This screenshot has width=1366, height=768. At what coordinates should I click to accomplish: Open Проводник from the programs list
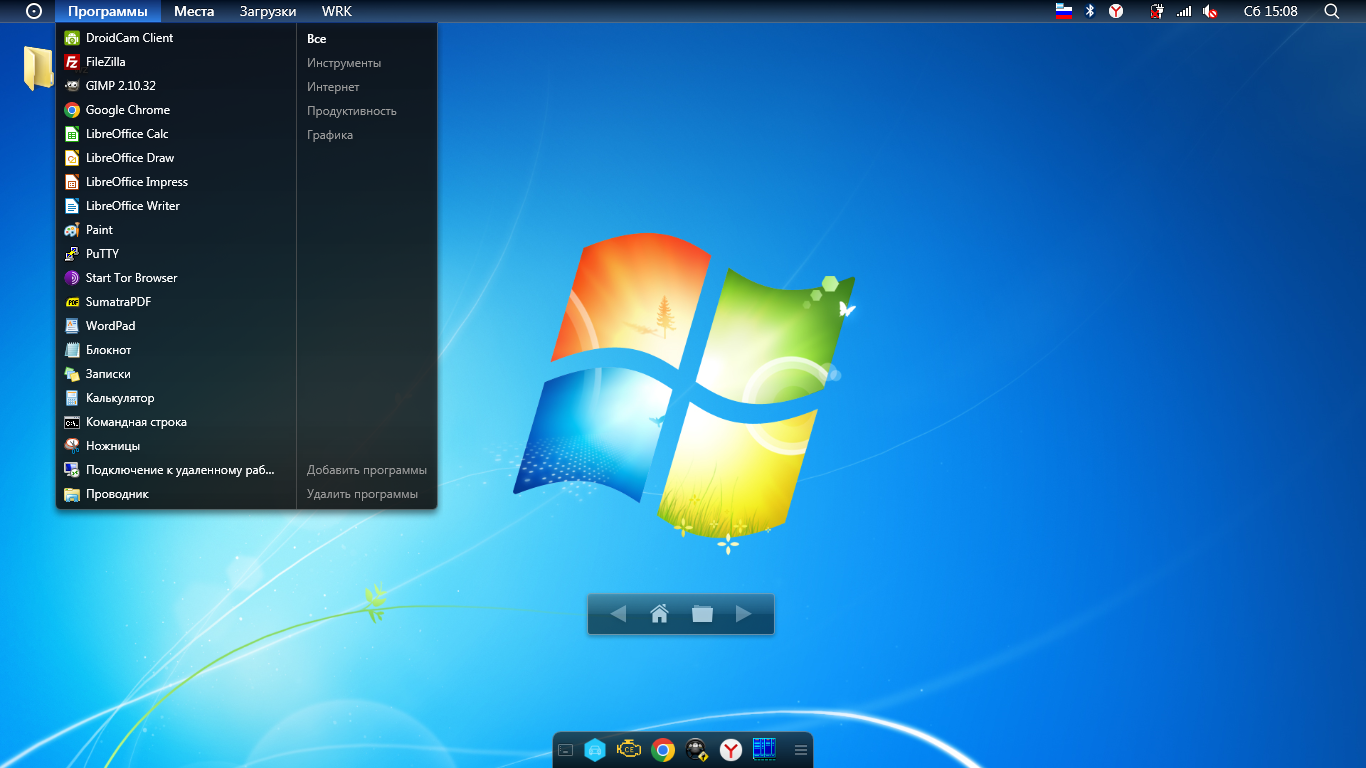tap(176, 494)
